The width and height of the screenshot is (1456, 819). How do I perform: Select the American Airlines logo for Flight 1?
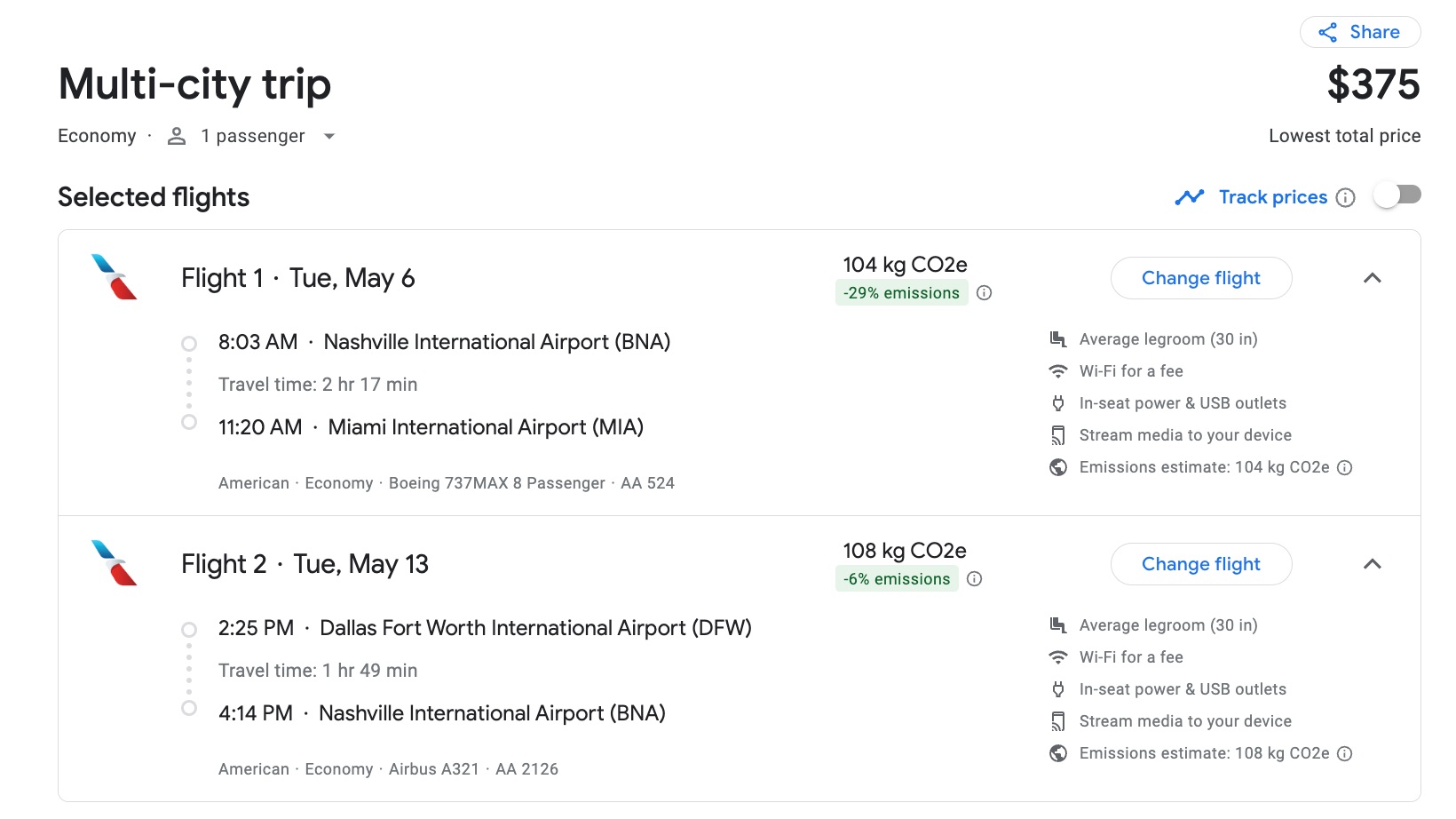click(113, 278)
